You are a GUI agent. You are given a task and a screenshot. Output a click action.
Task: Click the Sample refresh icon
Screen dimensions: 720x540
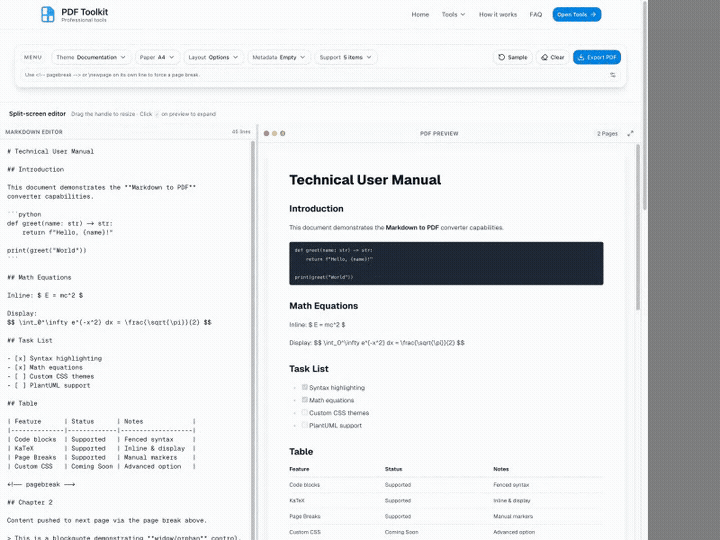coord(501,57)
